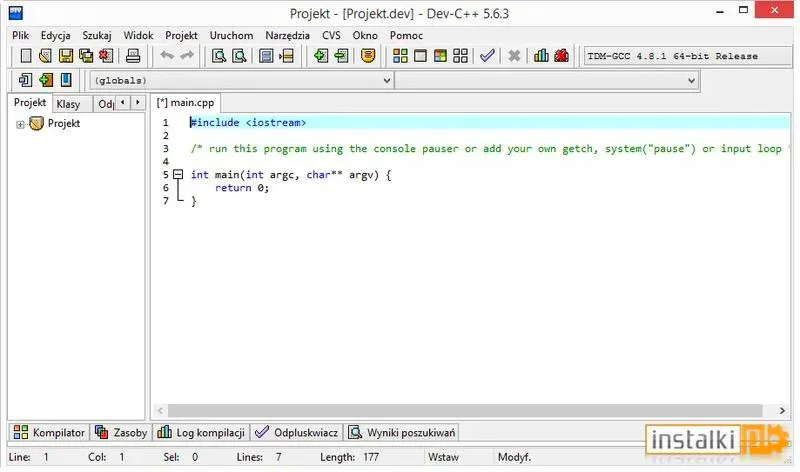
Task: Open the Kompilator bottom tab
Action: [49, 433]
